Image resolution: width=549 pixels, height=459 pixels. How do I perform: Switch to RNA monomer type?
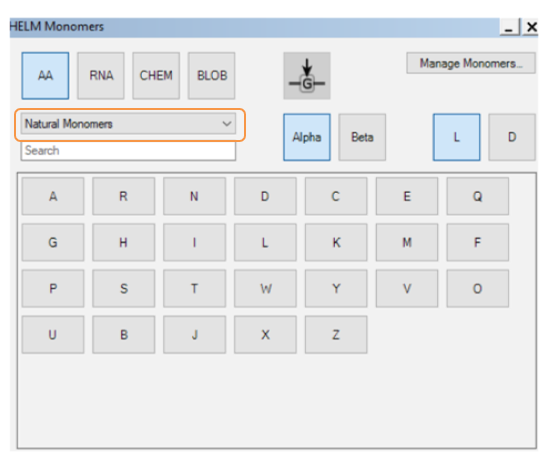[101, 76]
